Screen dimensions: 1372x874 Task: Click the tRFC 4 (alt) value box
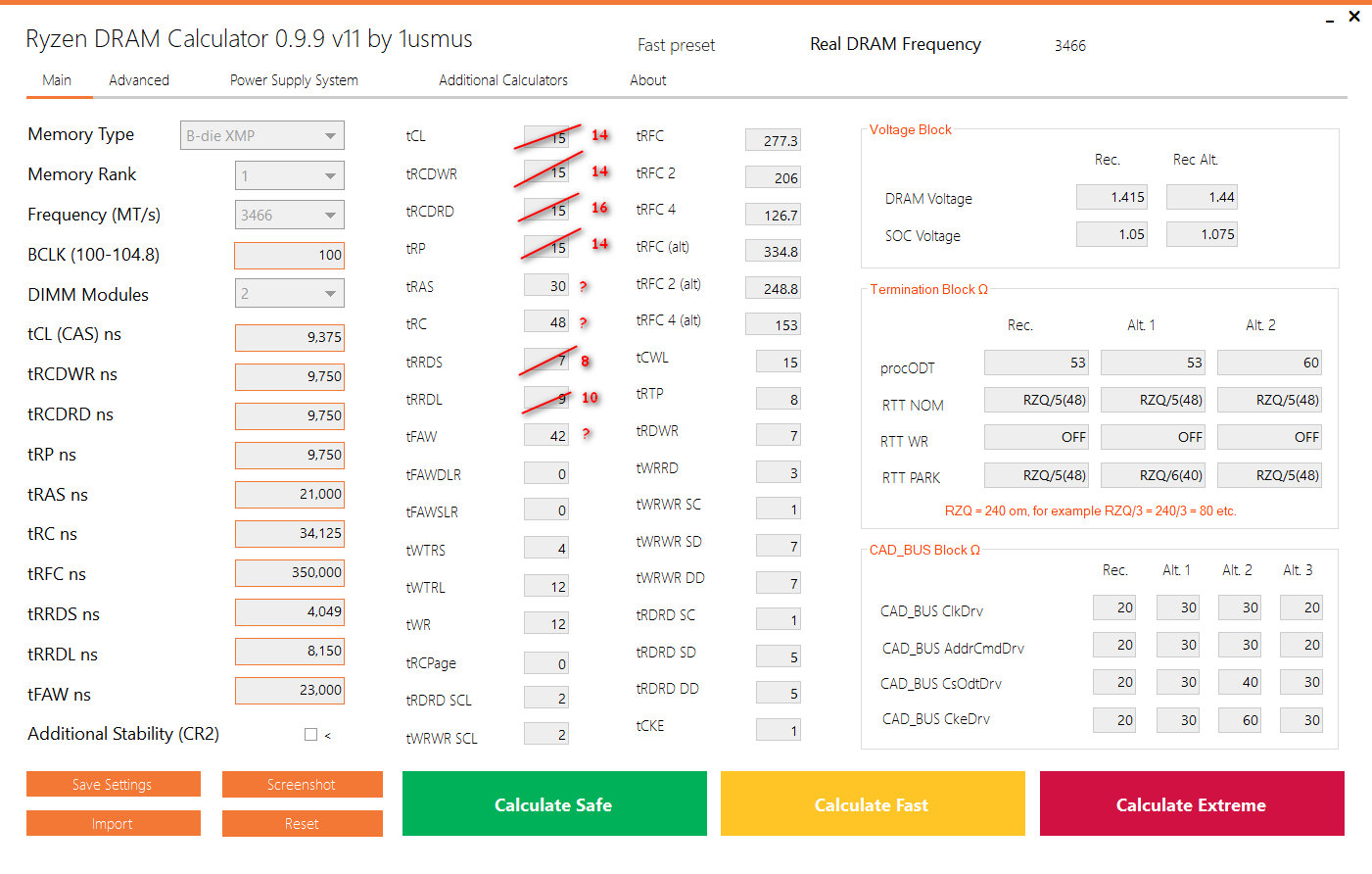click(x=774, y=324)
